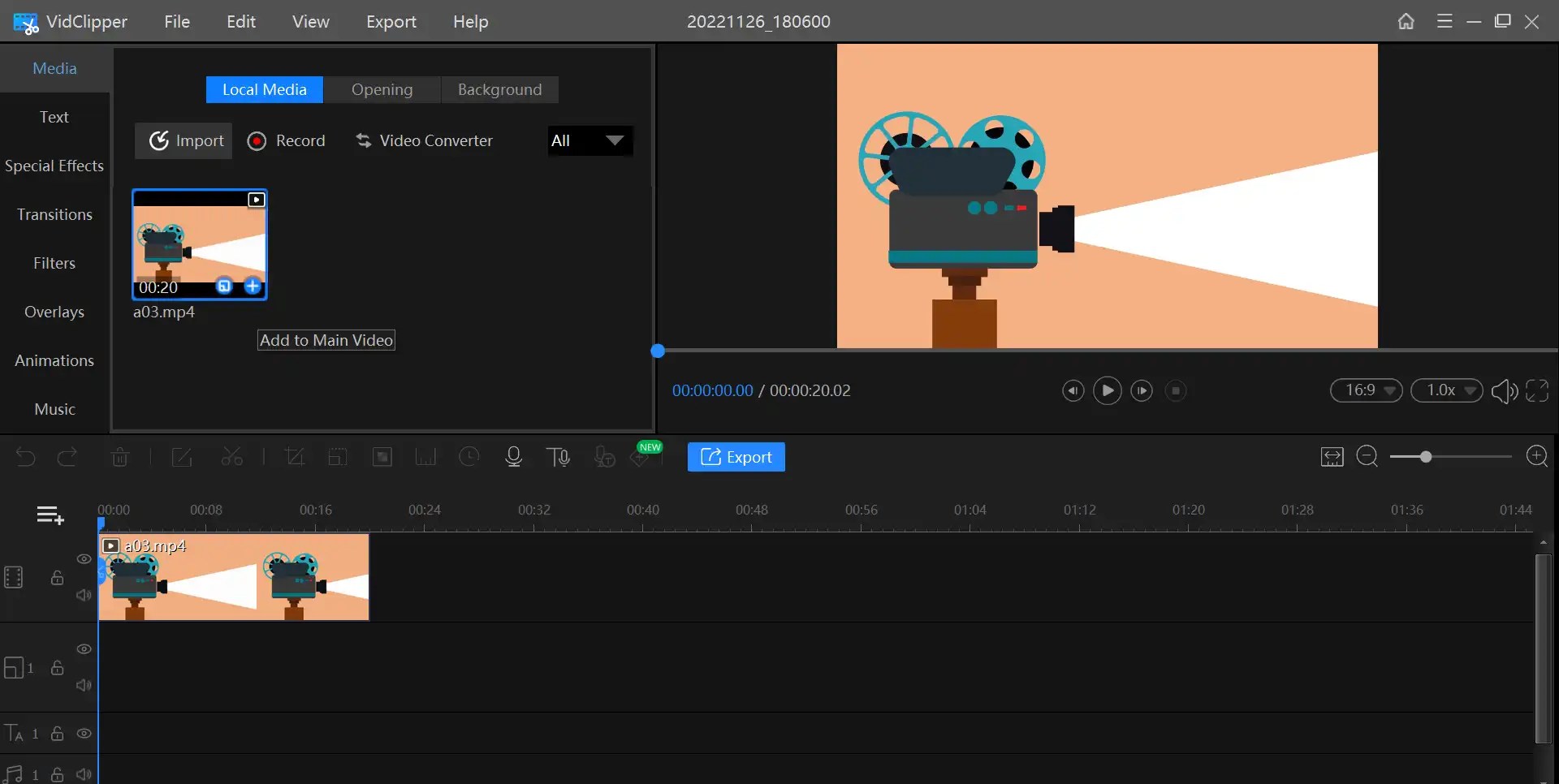Select the Undo icon in the toolbar
Screen dimensions: 1559x784
tap(25, 456)
